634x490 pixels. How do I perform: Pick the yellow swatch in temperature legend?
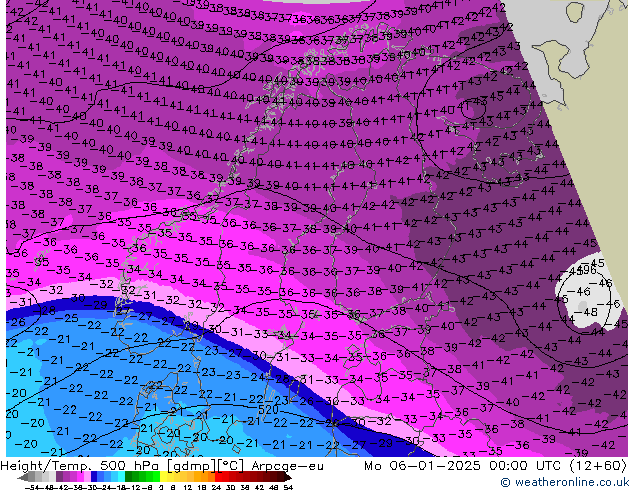tap(163, 478)
